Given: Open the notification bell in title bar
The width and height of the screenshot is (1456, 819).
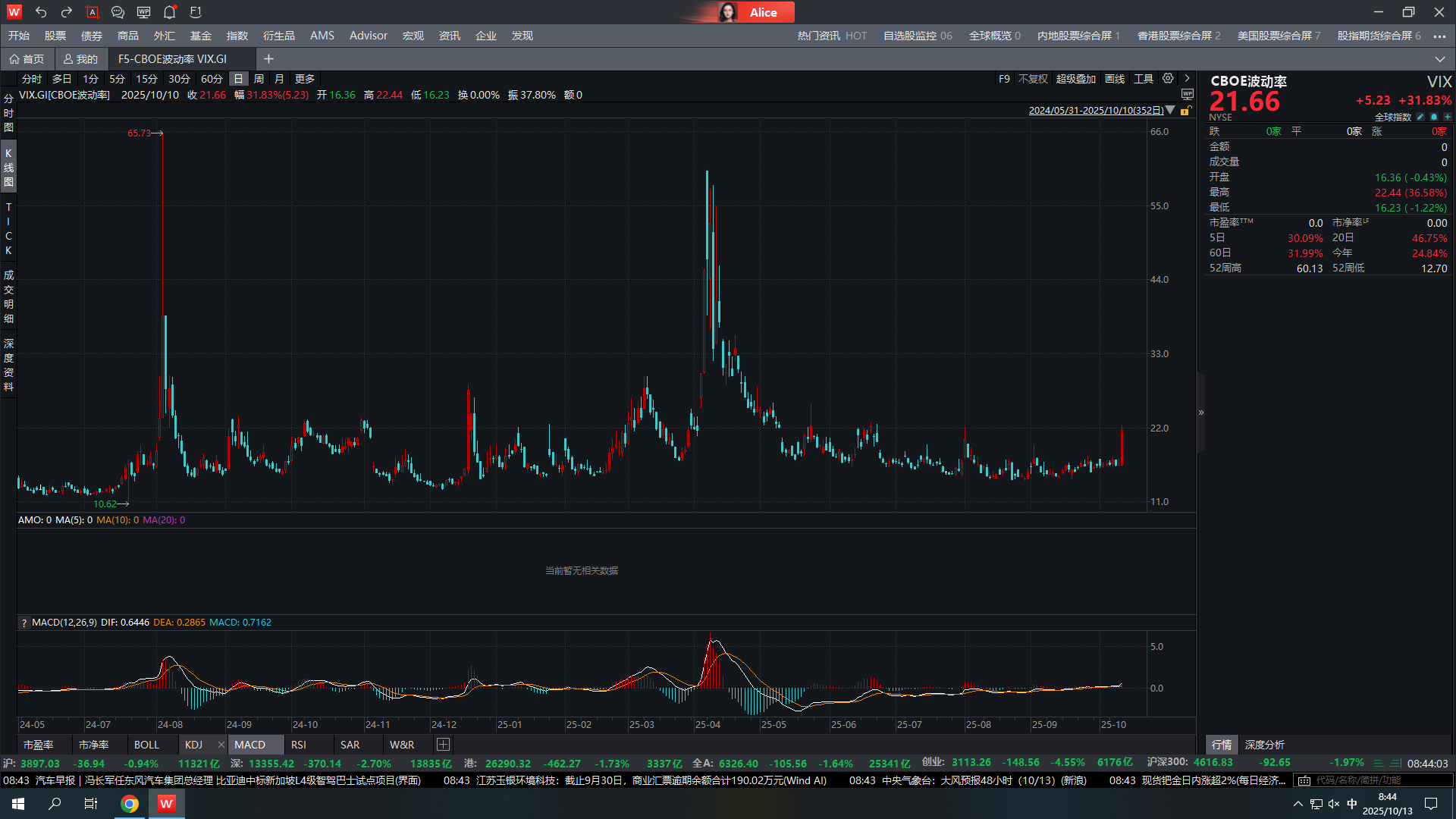Looking at the screenshot, I should pyautogui.click(x=170, y=12).
